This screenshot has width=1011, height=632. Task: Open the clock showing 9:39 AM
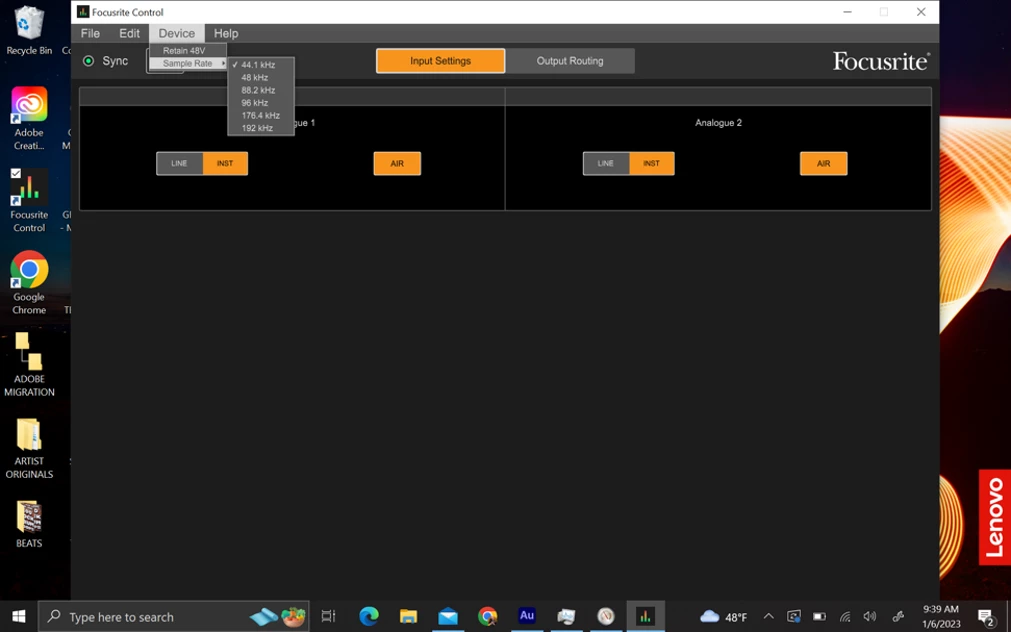(941, 617)
